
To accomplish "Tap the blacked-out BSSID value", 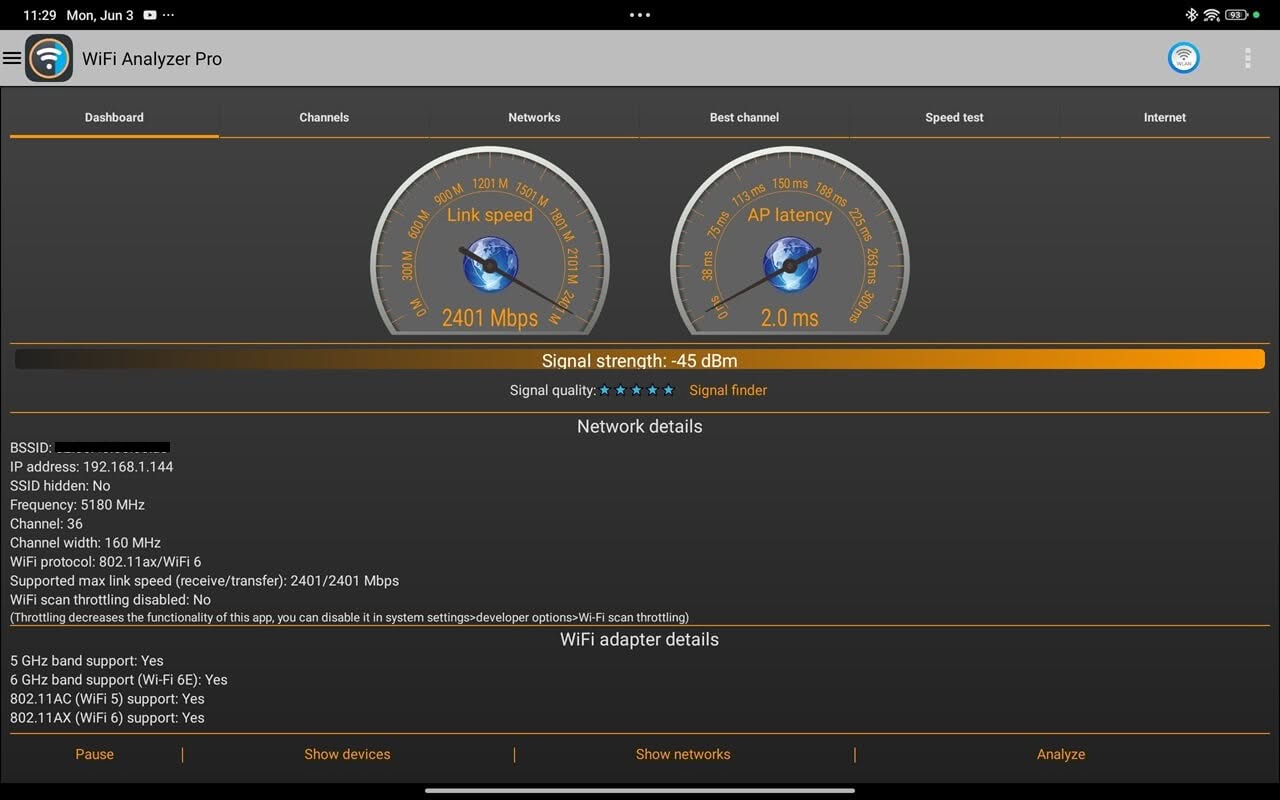I will [112, 447].
